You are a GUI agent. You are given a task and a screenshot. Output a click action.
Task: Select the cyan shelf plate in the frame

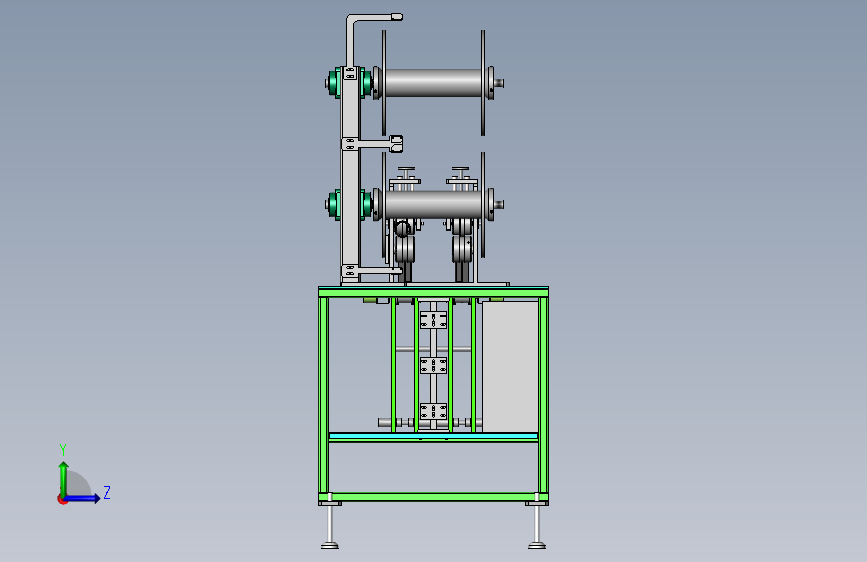tap(433, 436)
